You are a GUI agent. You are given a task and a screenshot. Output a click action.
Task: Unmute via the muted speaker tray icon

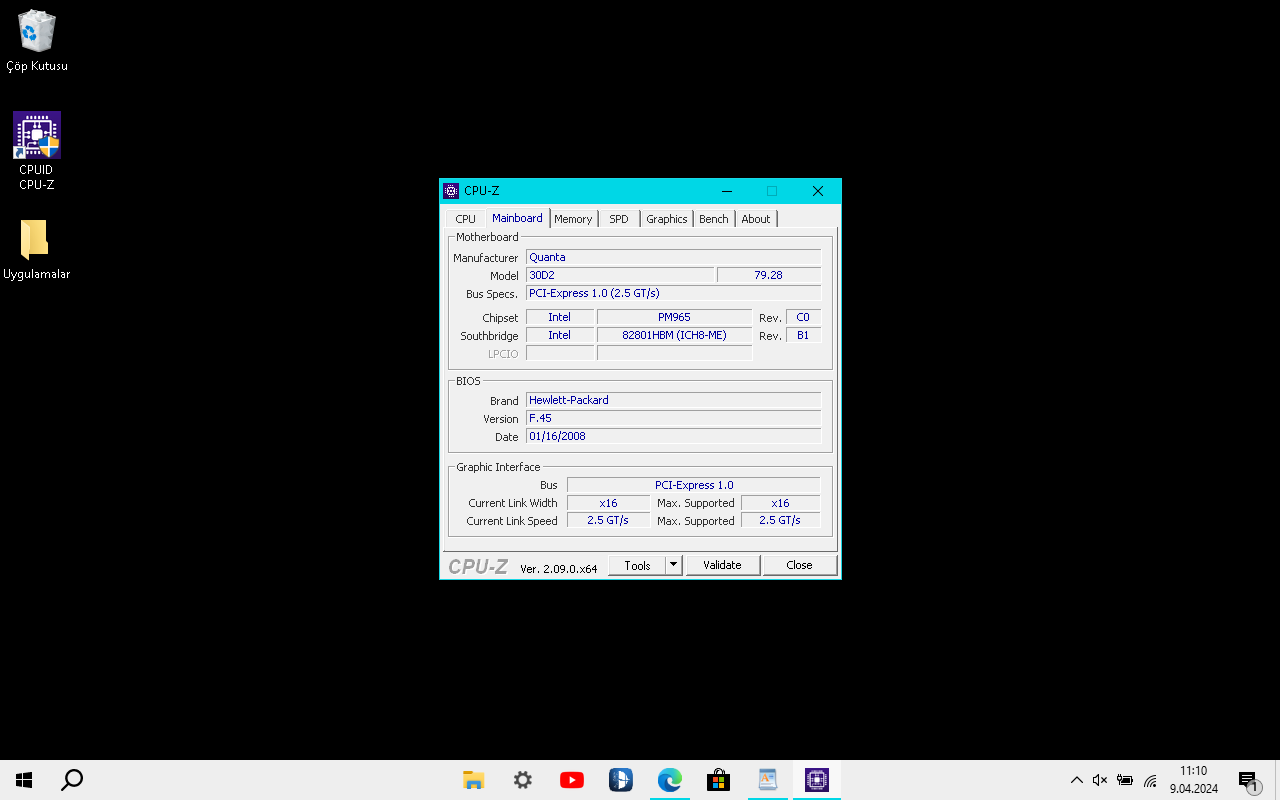coord(1100,780)
